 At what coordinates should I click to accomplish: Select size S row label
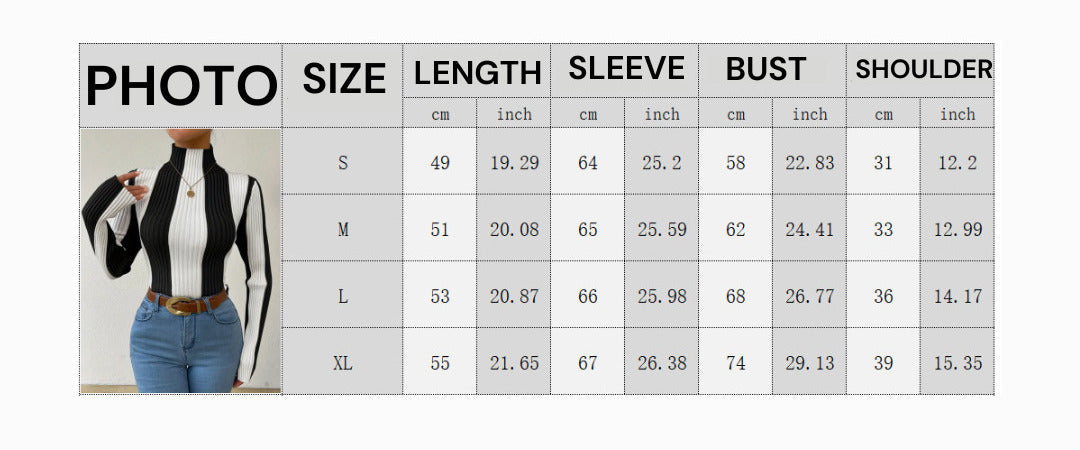coord(343,163)
